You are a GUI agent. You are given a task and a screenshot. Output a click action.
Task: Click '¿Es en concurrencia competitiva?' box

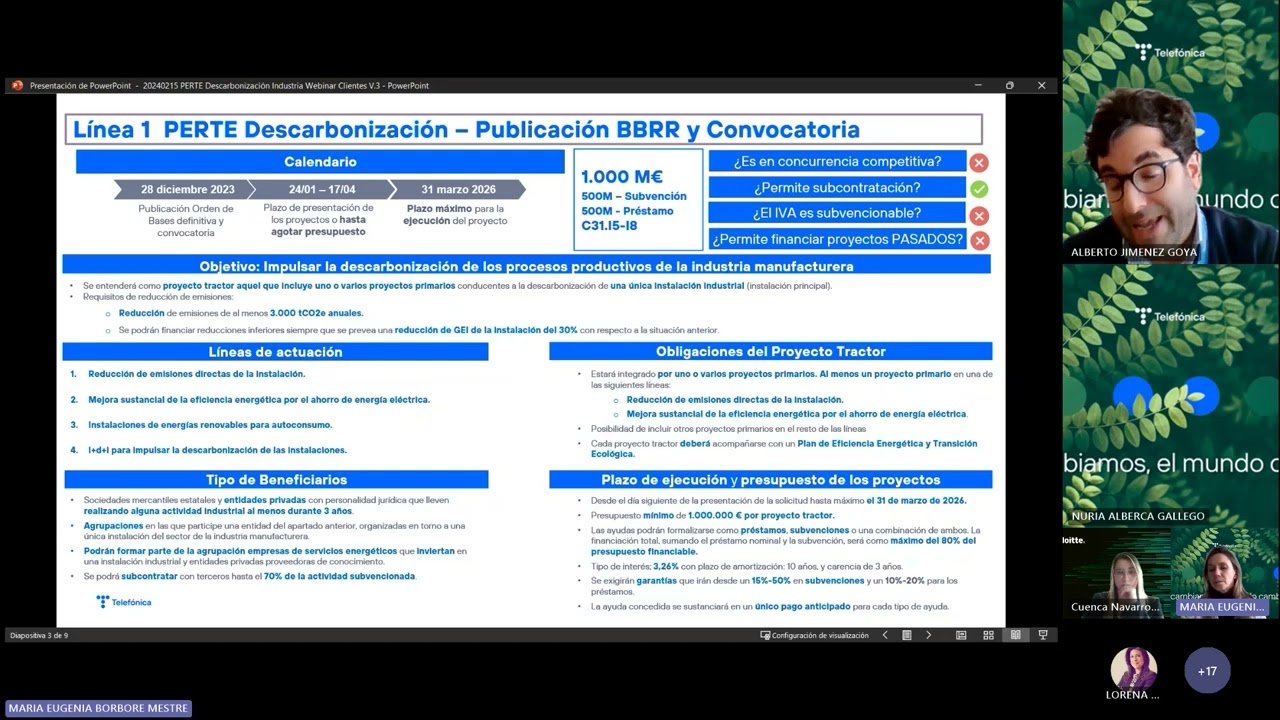[837, 161]
